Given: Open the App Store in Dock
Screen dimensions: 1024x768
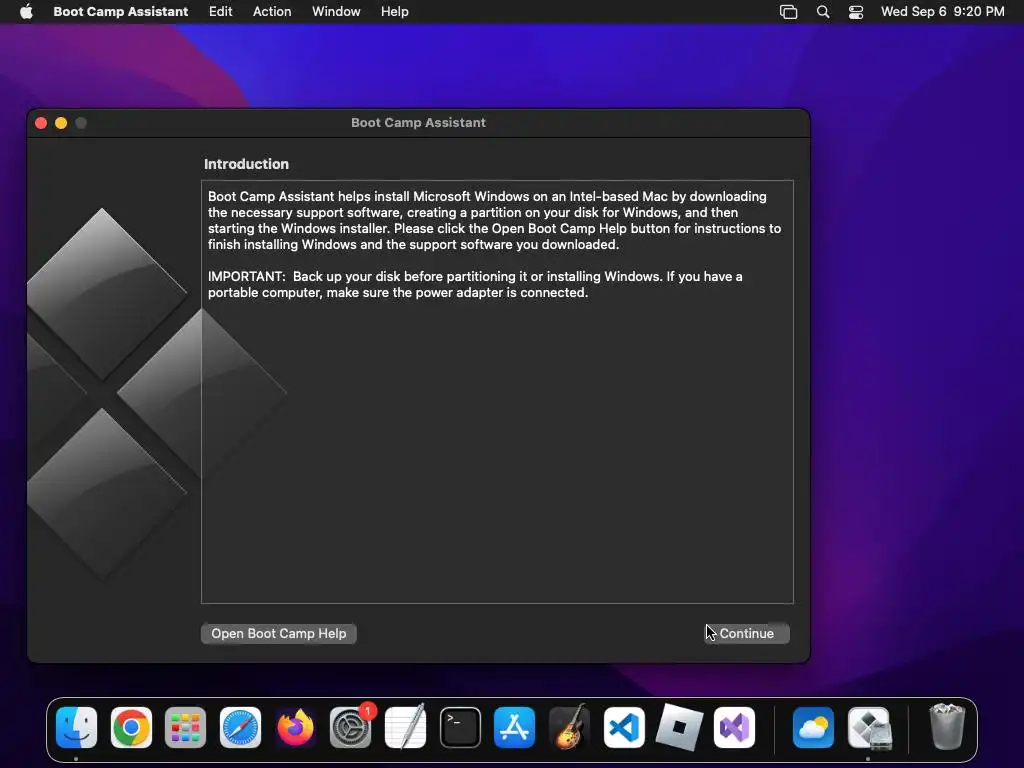Looking at the screenshot, I should pyautogui.click(x=515, y=728).
